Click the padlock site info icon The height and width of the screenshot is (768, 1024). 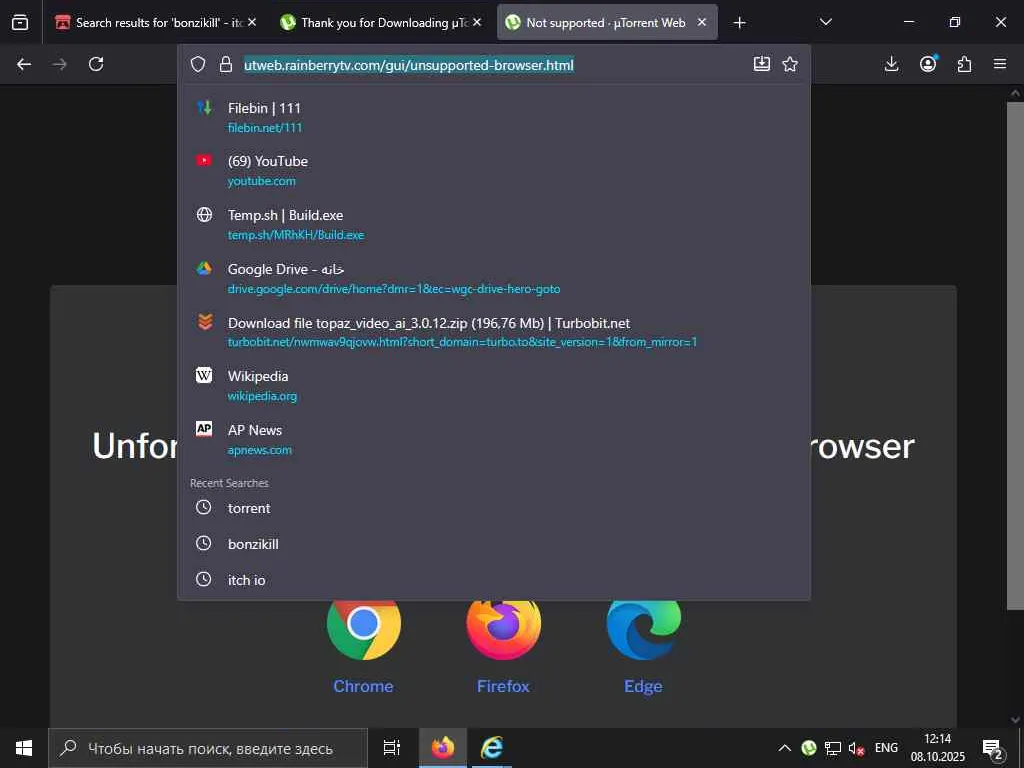(226, 64)
